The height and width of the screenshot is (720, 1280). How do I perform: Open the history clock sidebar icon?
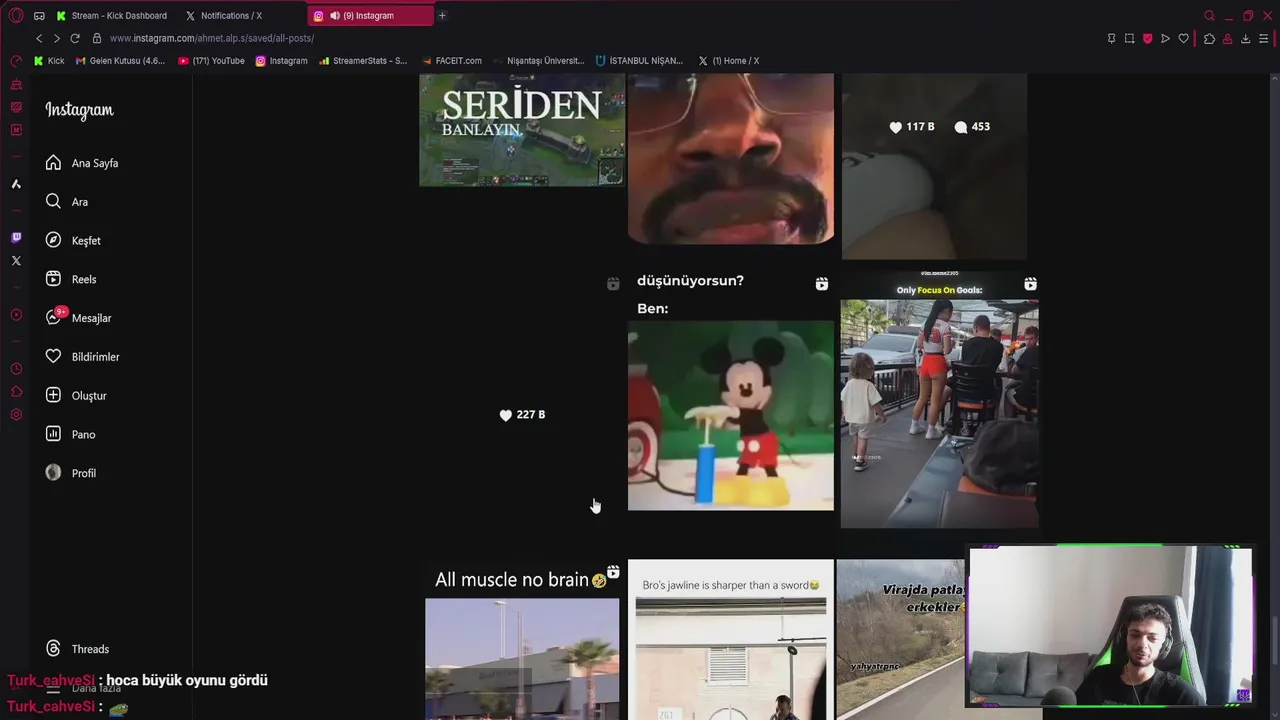[x=16, y=369]
